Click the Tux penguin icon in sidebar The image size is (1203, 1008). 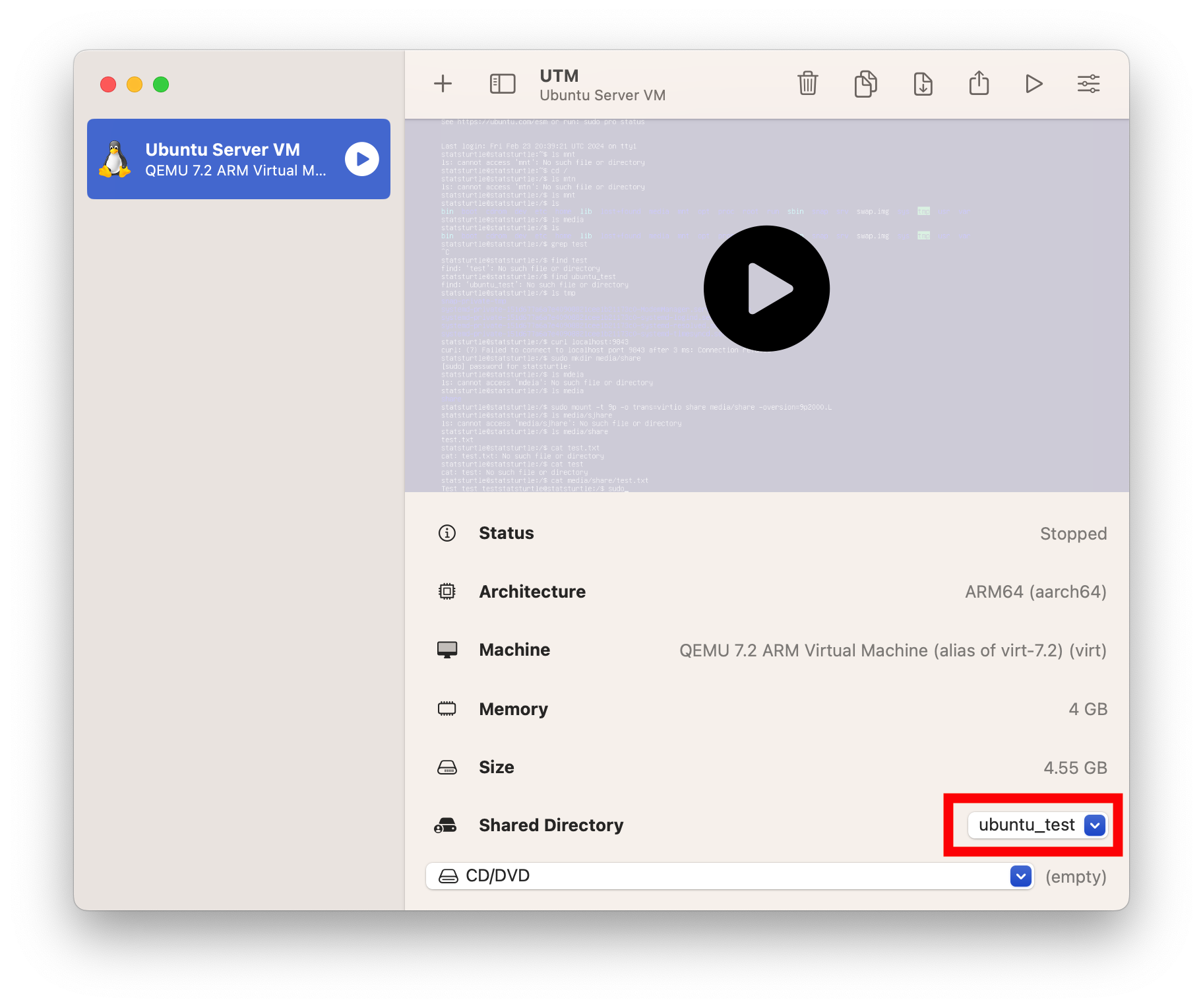[115, 159]
